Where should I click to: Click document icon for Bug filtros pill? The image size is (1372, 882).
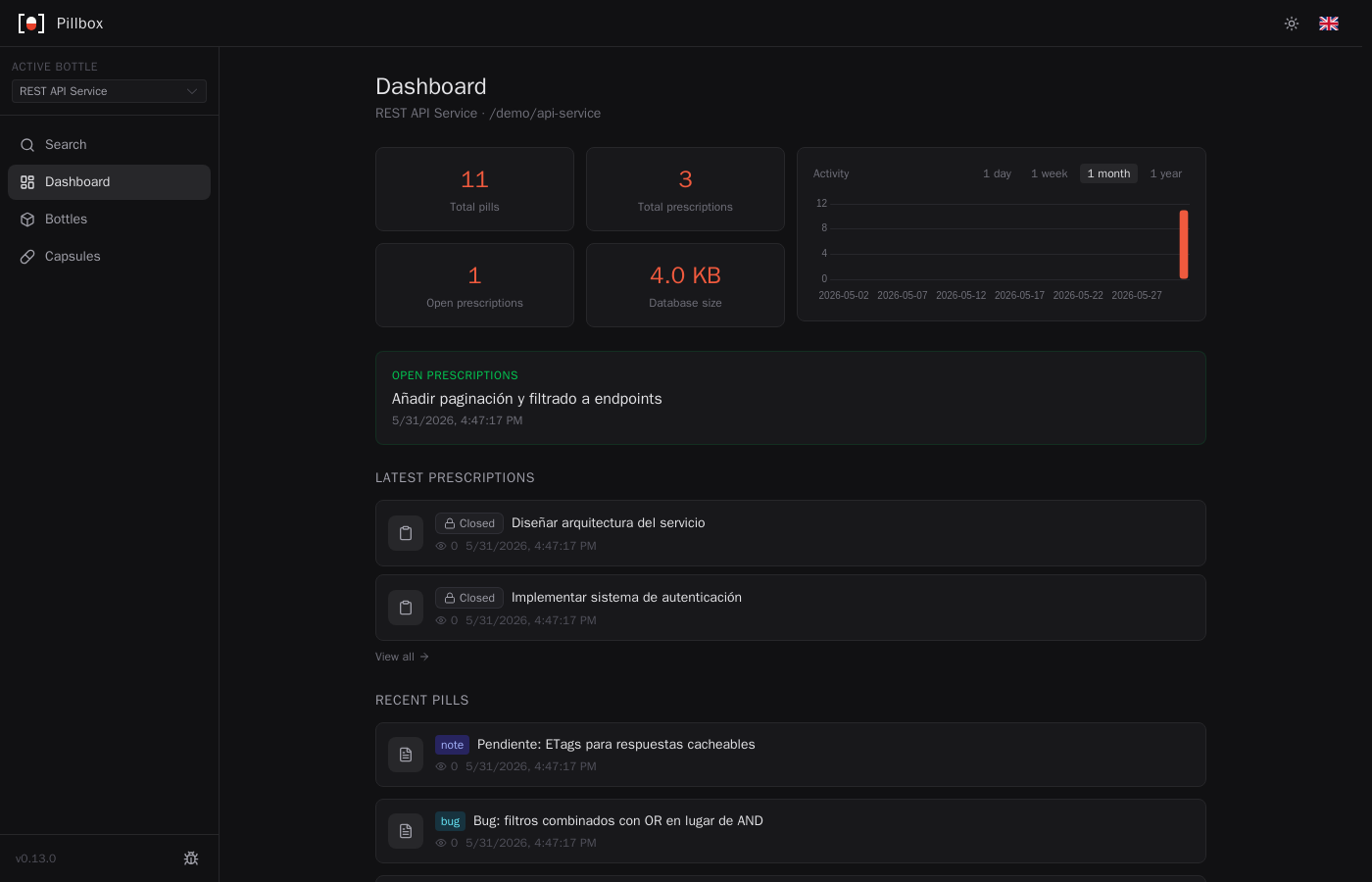coord(406,831)
